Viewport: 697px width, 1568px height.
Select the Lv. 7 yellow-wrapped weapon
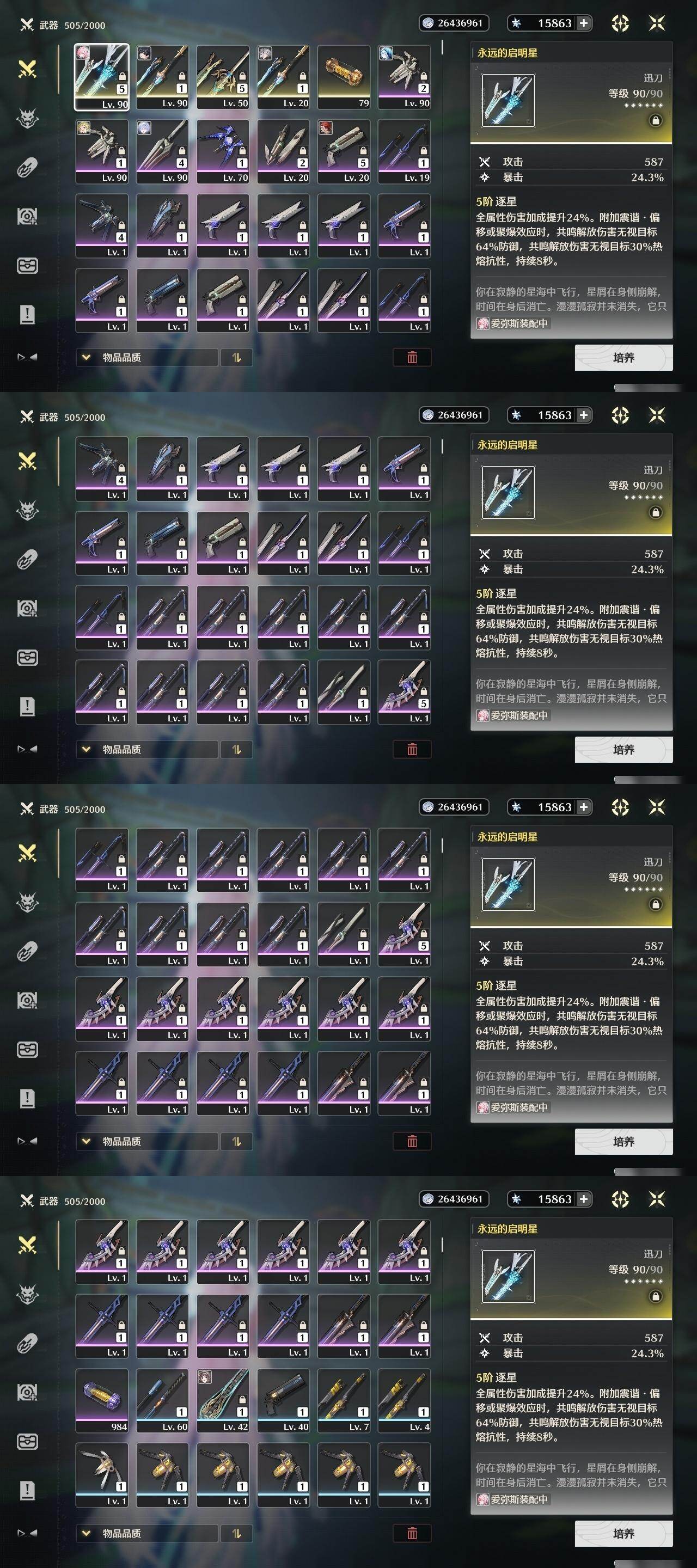tap(344, 1401)
